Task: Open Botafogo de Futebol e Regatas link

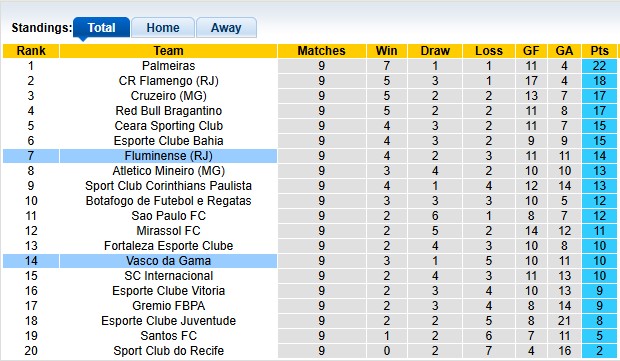Action: [x=168, y=201]
